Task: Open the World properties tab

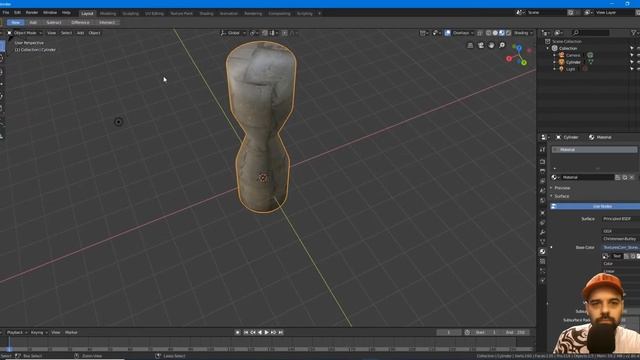Action: 542,201
